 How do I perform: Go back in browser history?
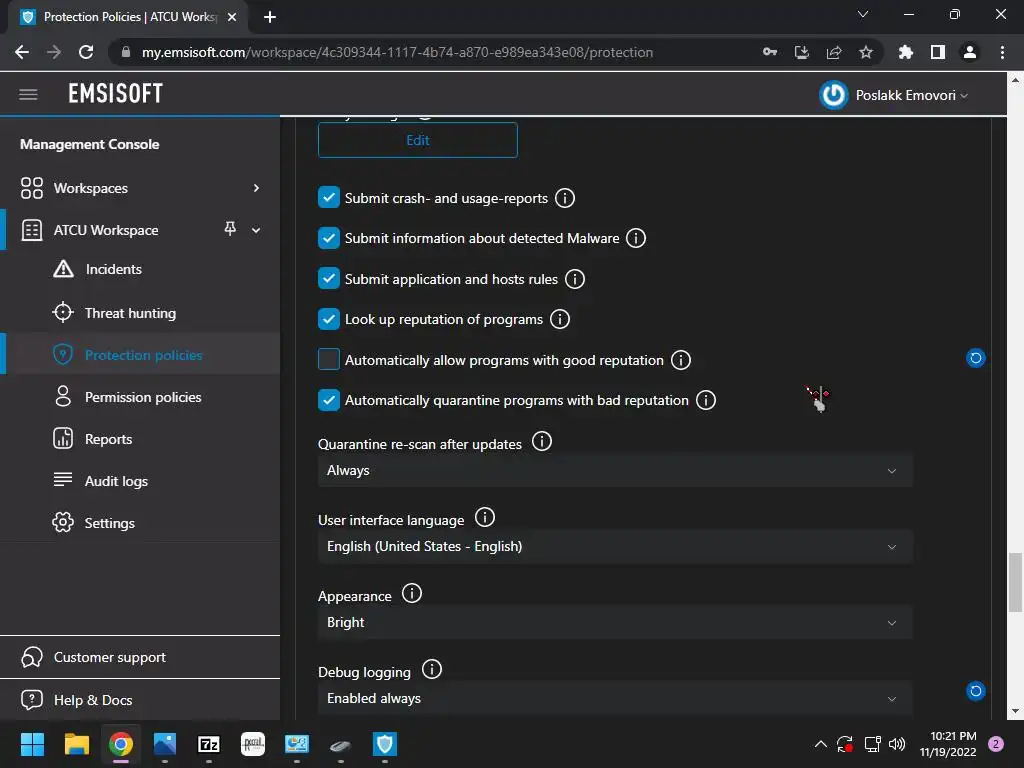tap(22, 52)
